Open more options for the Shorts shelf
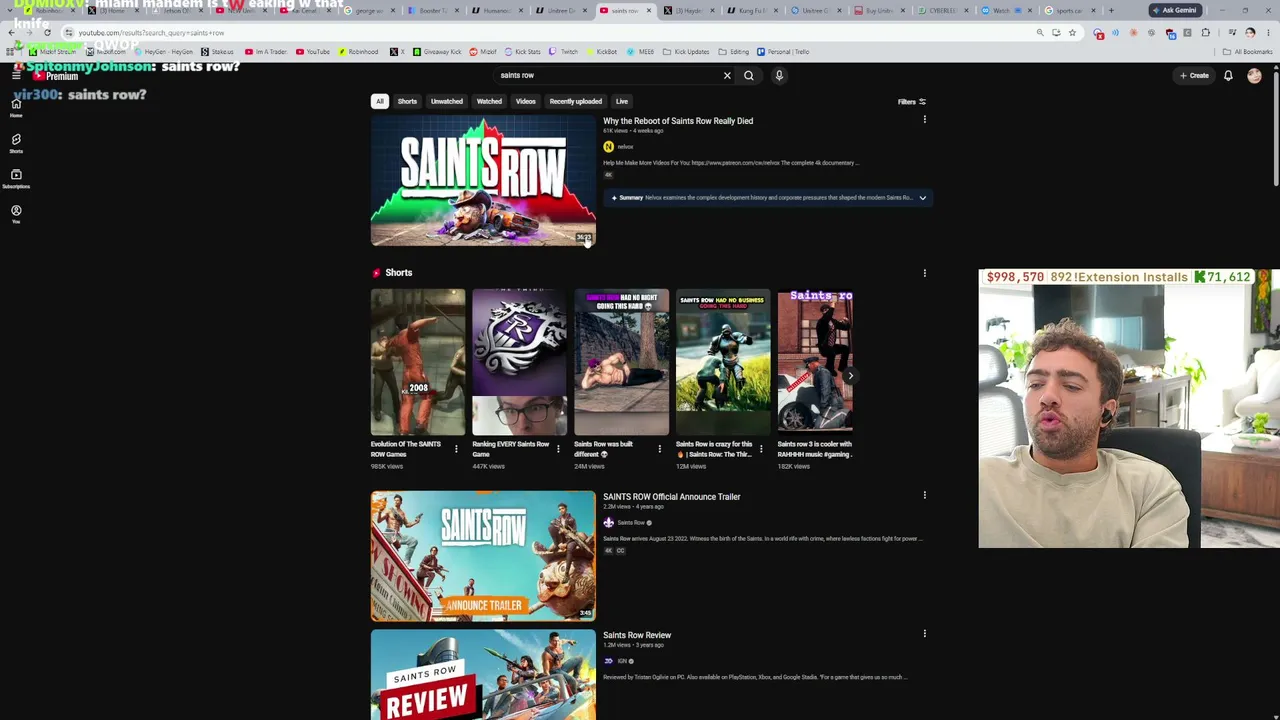Viewport: 1280px width, 720px height. 924,272
